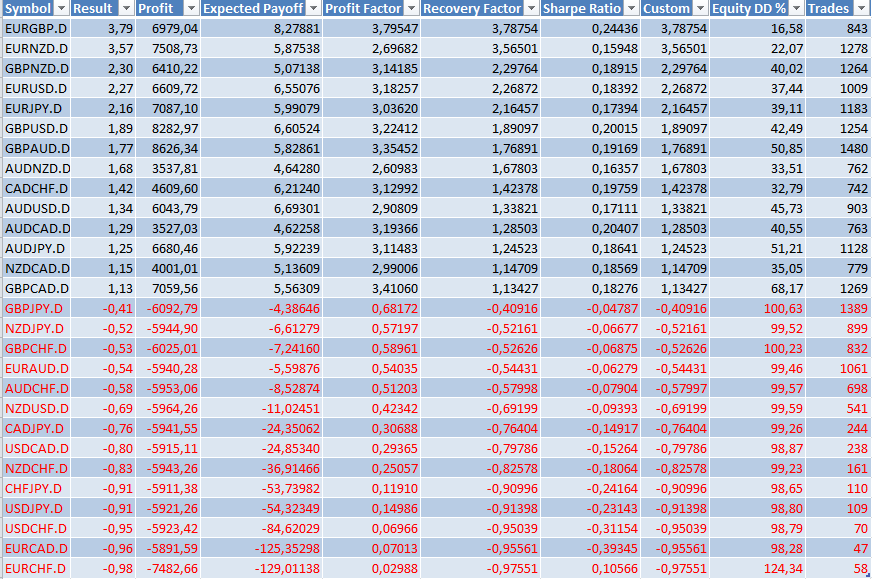Select the AUDUSD.D symbol cell
The image size is (872, 579).
pyautogui.click(x=36, y=209)
